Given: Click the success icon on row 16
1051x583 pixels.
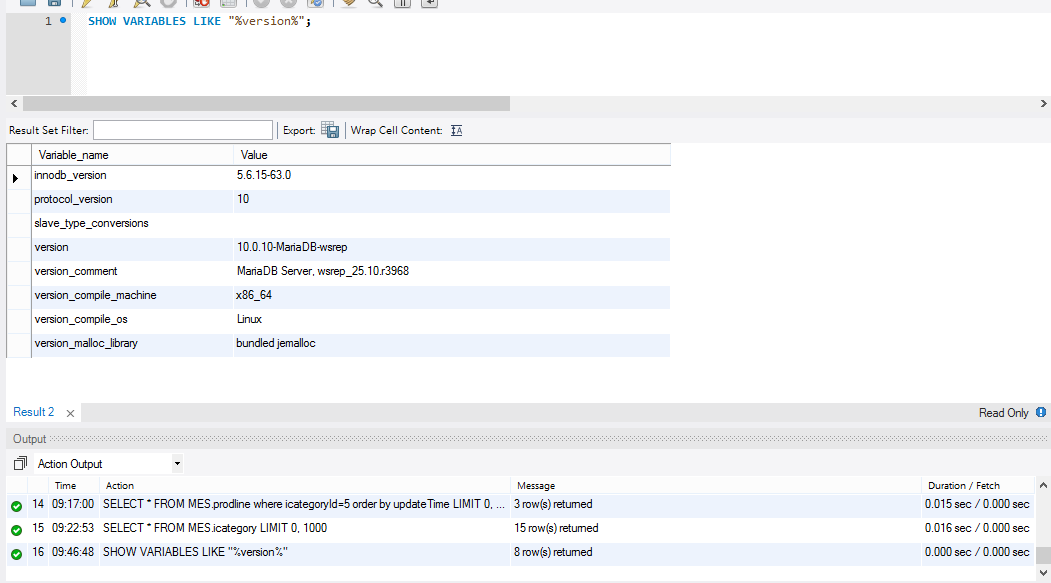Looking at the screenshot, I should 16,553.
